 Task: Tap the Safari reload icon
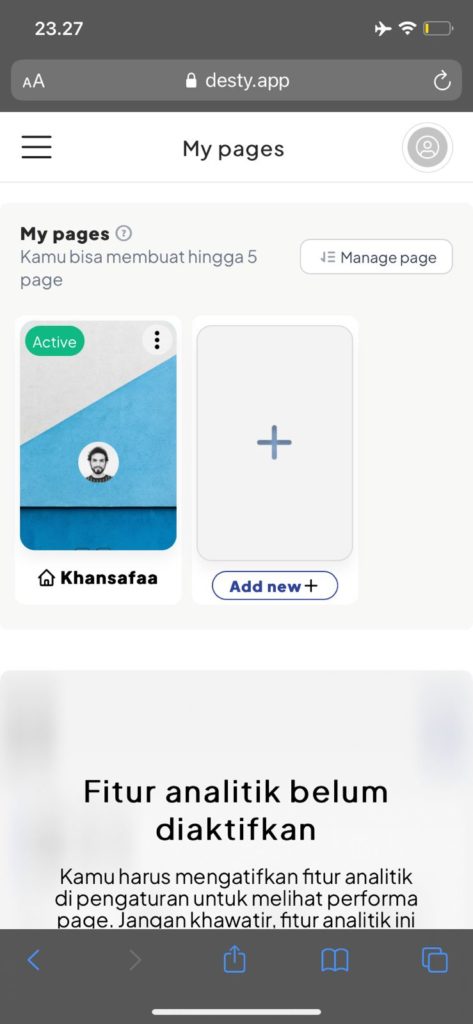click(442, 81)
